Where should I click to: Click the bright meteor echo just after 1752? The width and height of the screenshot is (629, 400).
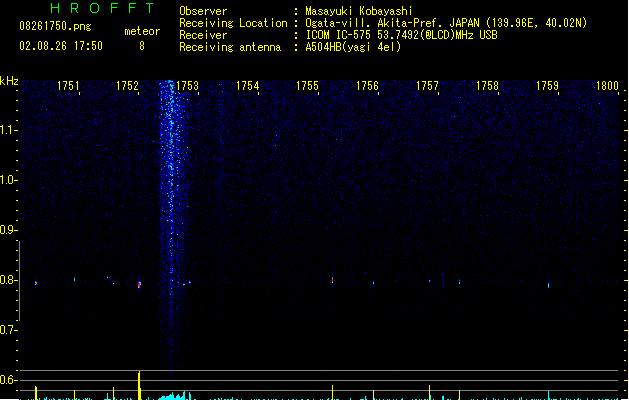(139, 284)
